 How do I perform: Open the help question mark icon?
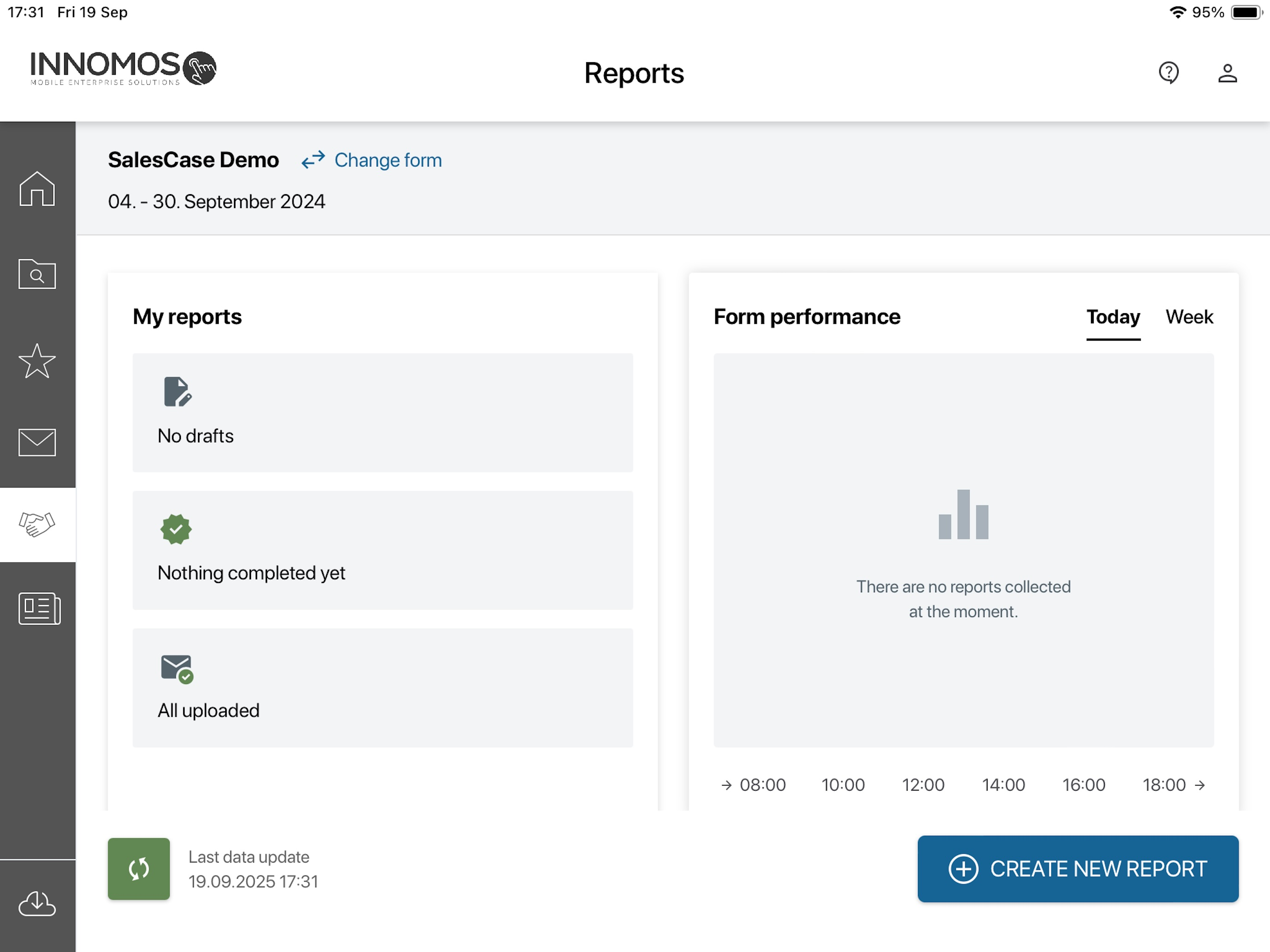coord(1168,73)
